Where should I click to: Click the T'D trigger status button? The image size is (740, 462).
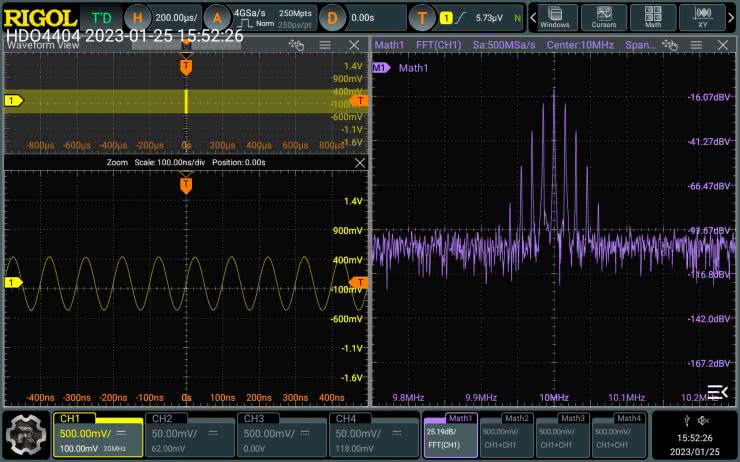[x=102, y=18]
